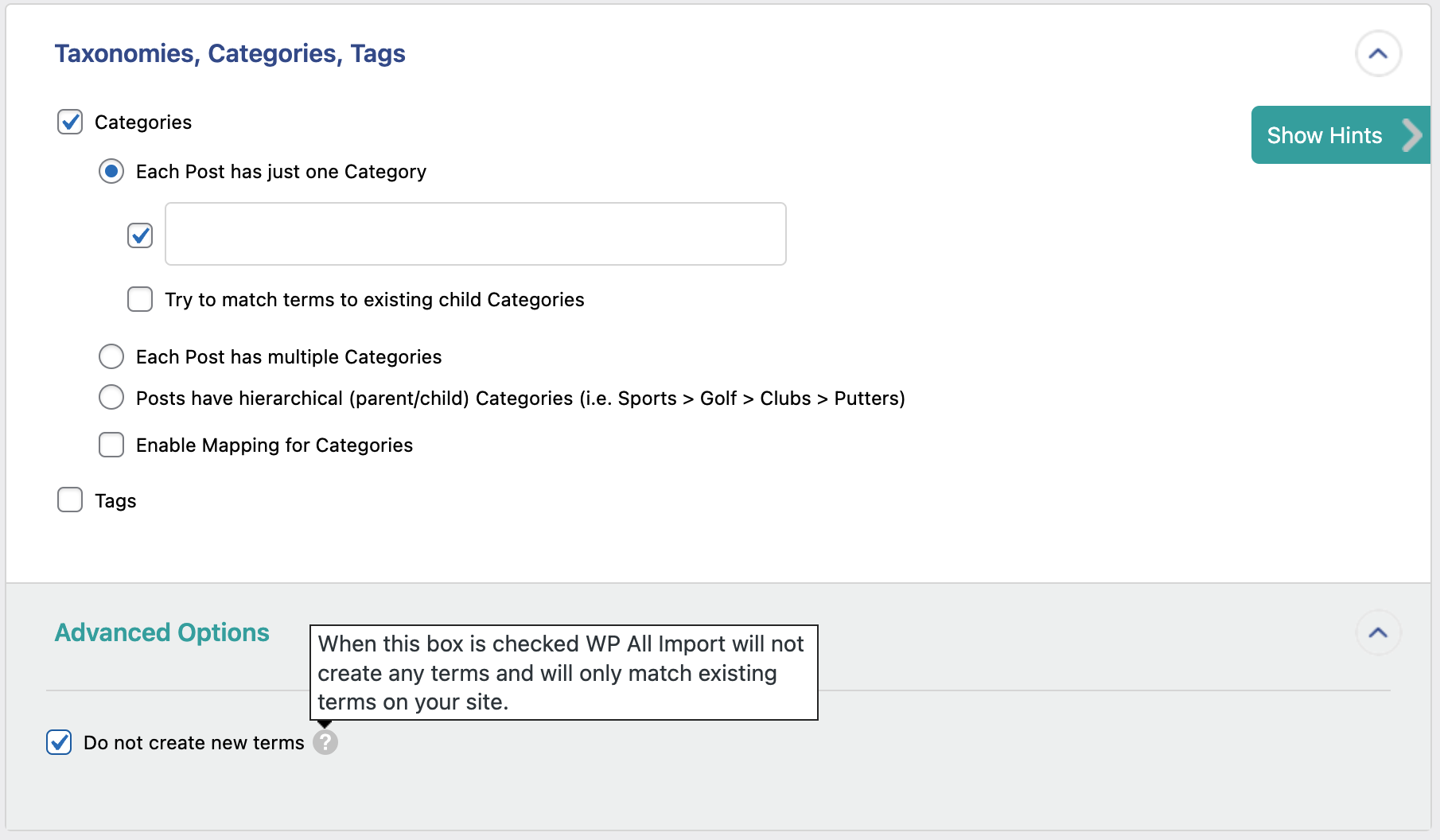Tick the Enable Mapping for Categories checkbox
This screenshot has width=1440, height=840.
111,445
